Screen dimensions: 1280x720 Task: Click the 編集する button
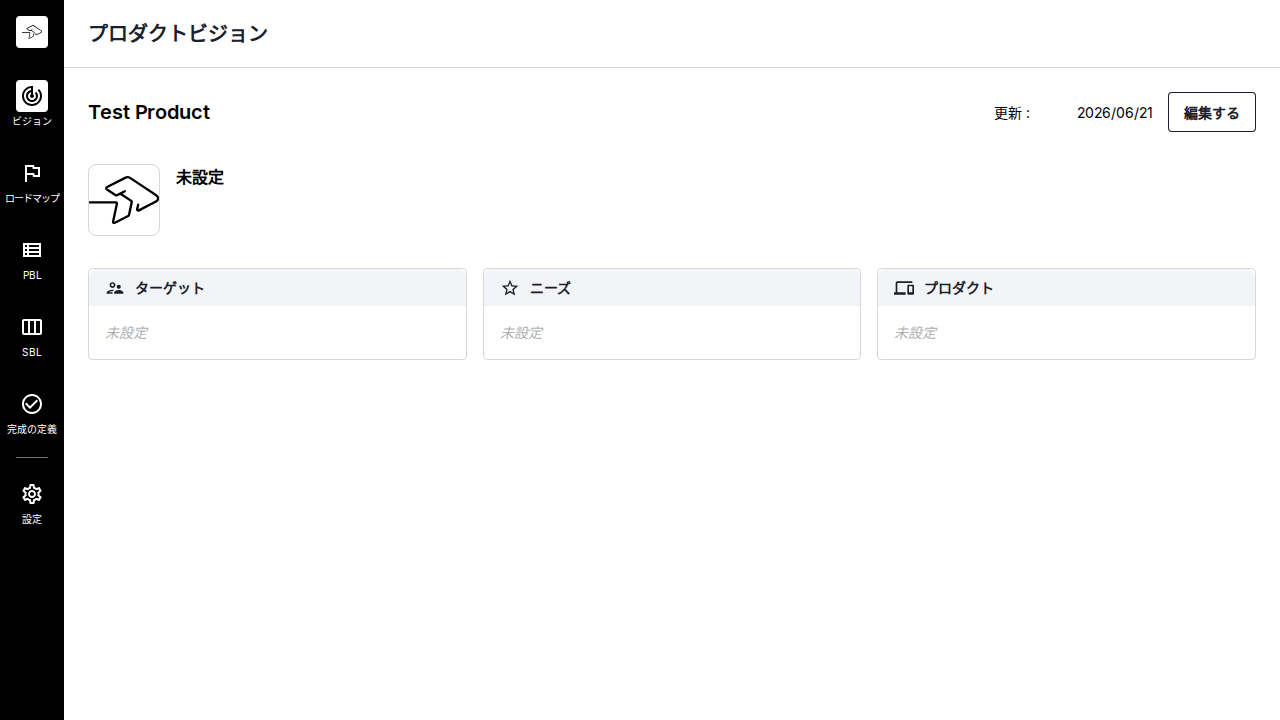point(1212,112)
